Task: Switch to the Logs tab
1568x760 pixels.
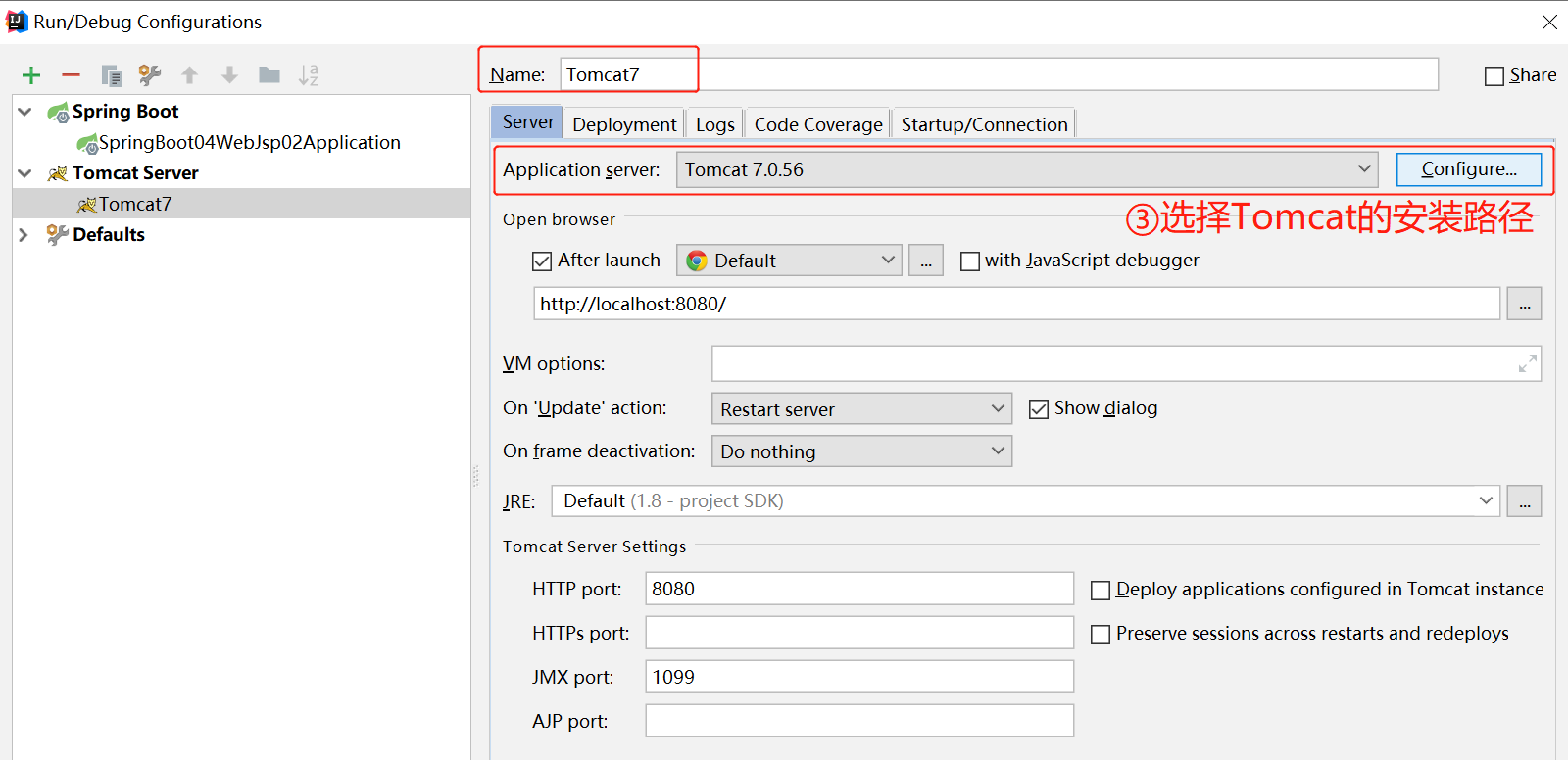Action: tap(715, 124)
